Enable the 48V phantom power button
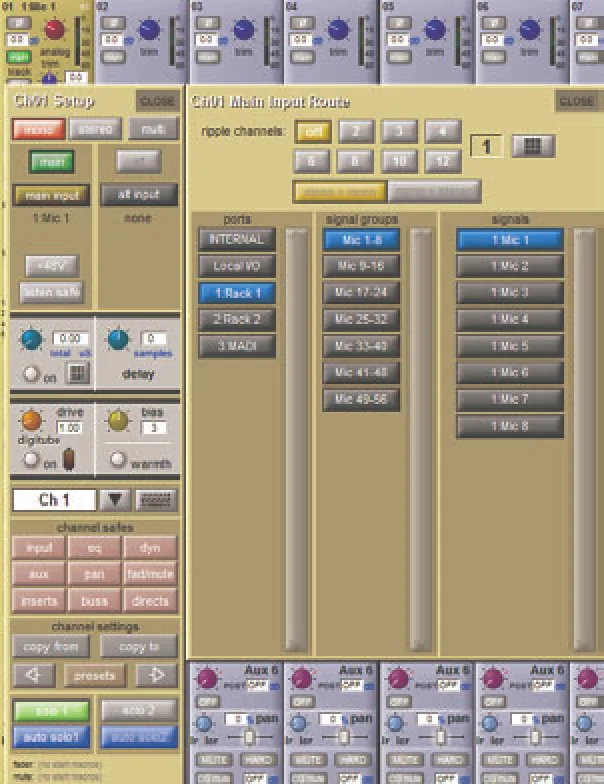The height and width of the screenshot is (784, 604). (x=52, y=266)
